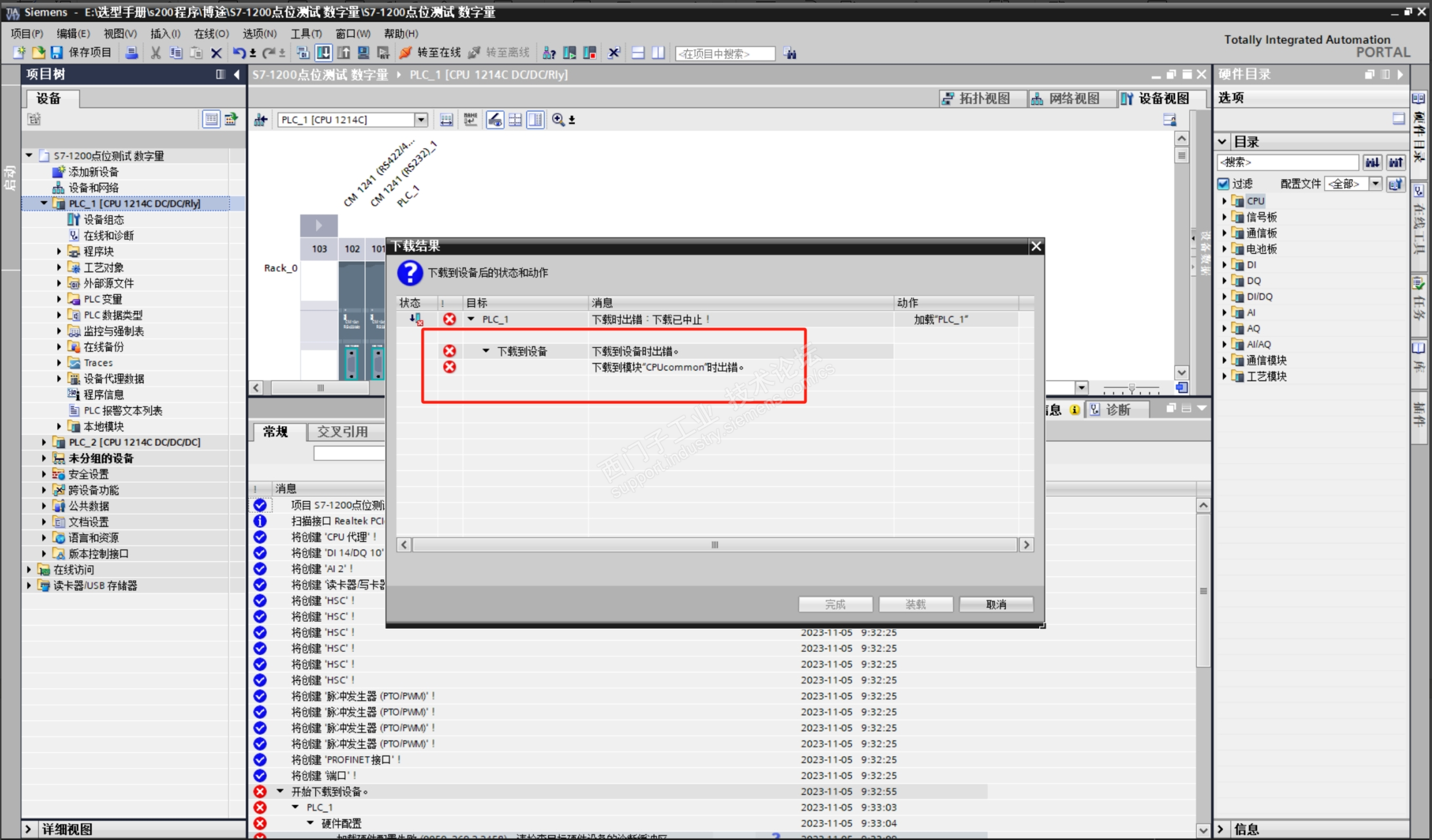Click the Go online (转至在线) icon
The width and height of the screenshot is (1432, 840).
pos(406,53)
